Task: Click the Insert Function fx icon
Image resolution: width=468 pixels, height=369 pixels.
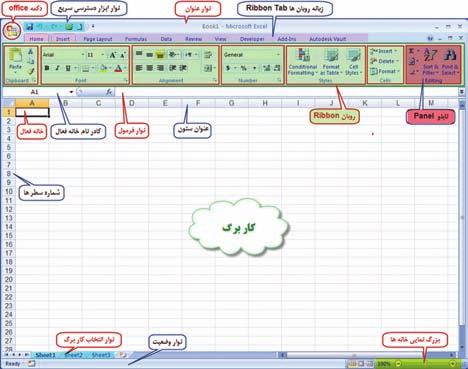Action: point(109,92)
